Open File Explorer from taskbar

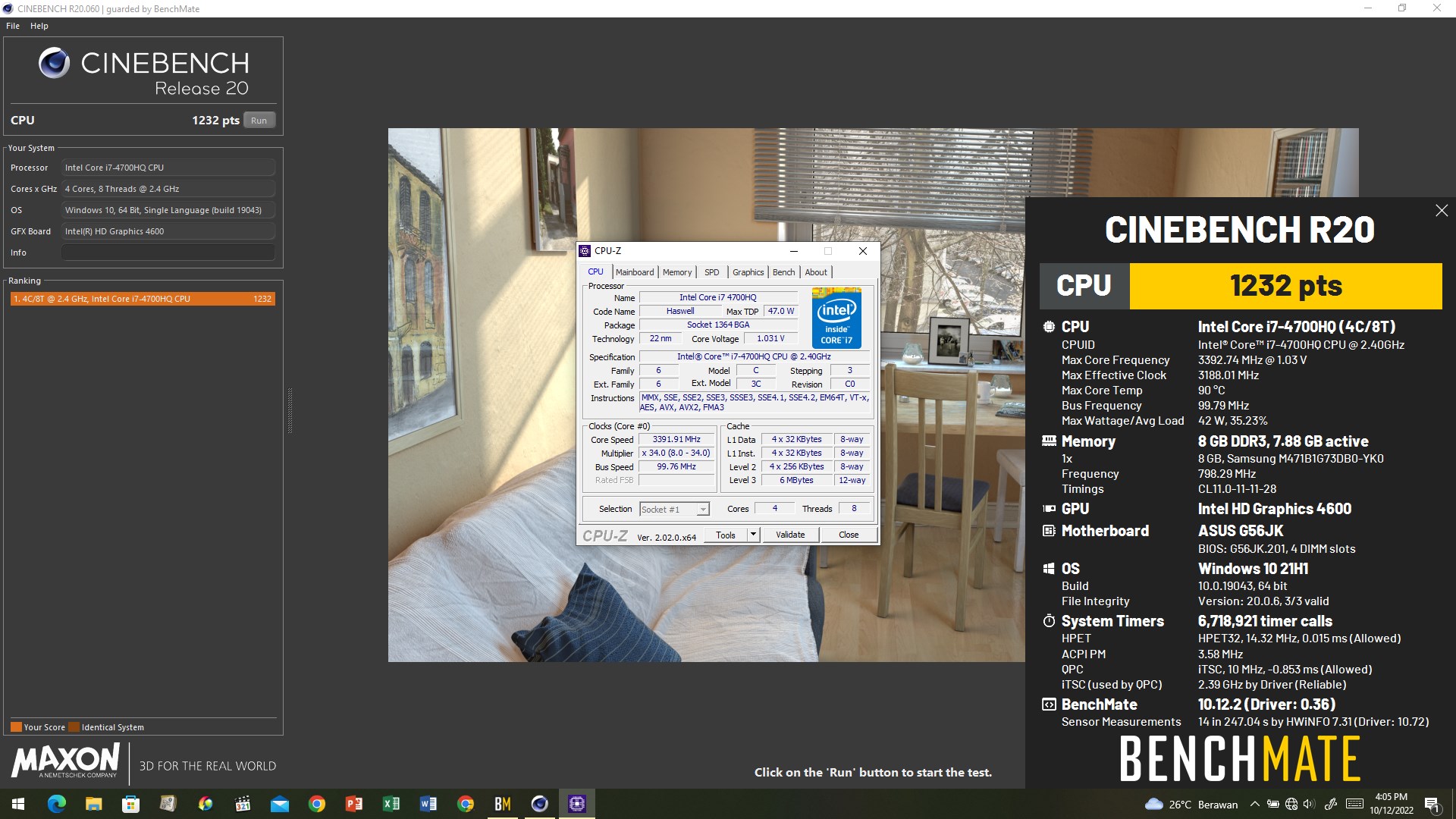[93, 804]
